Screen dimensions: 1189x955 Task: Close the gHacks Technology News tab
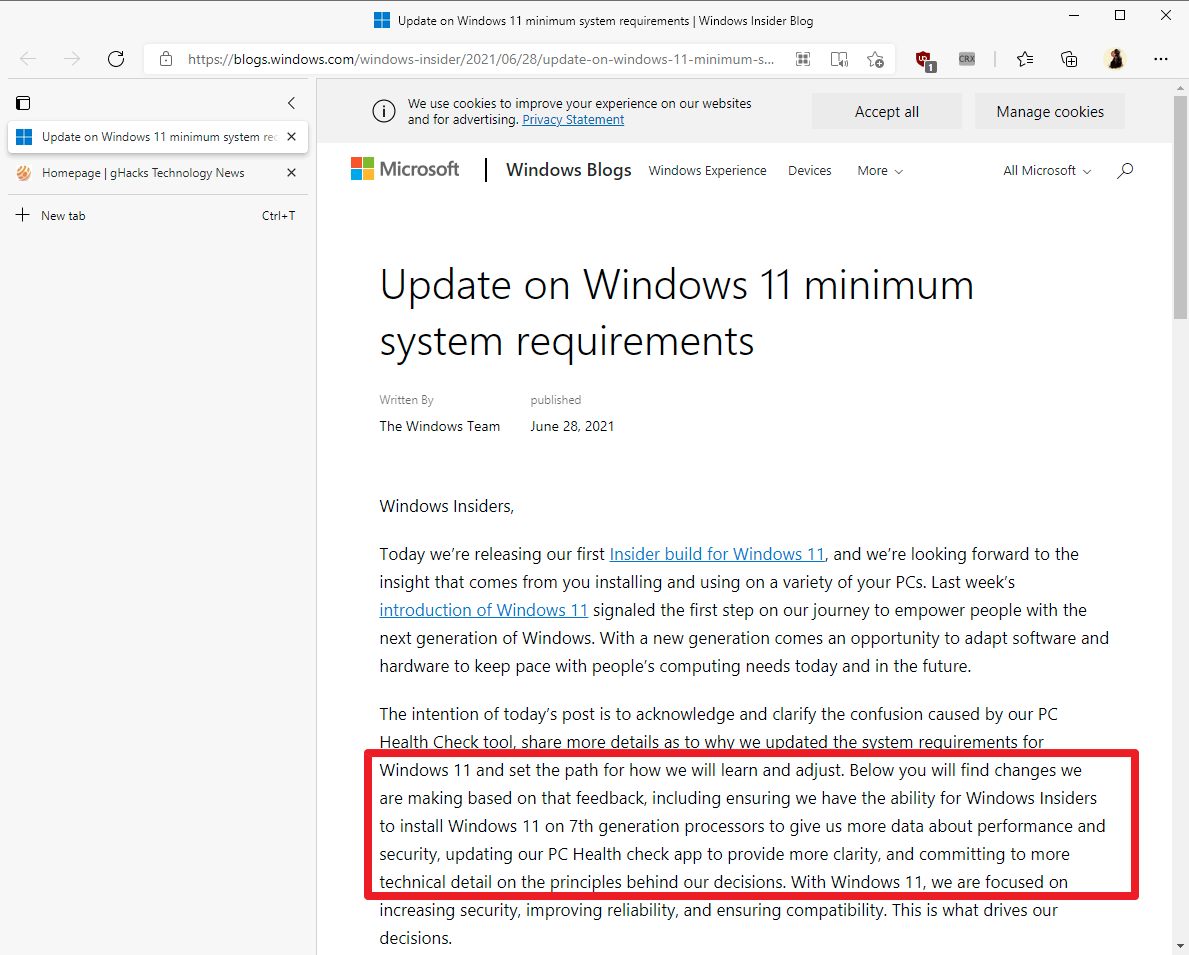click(x=291, y=173)
